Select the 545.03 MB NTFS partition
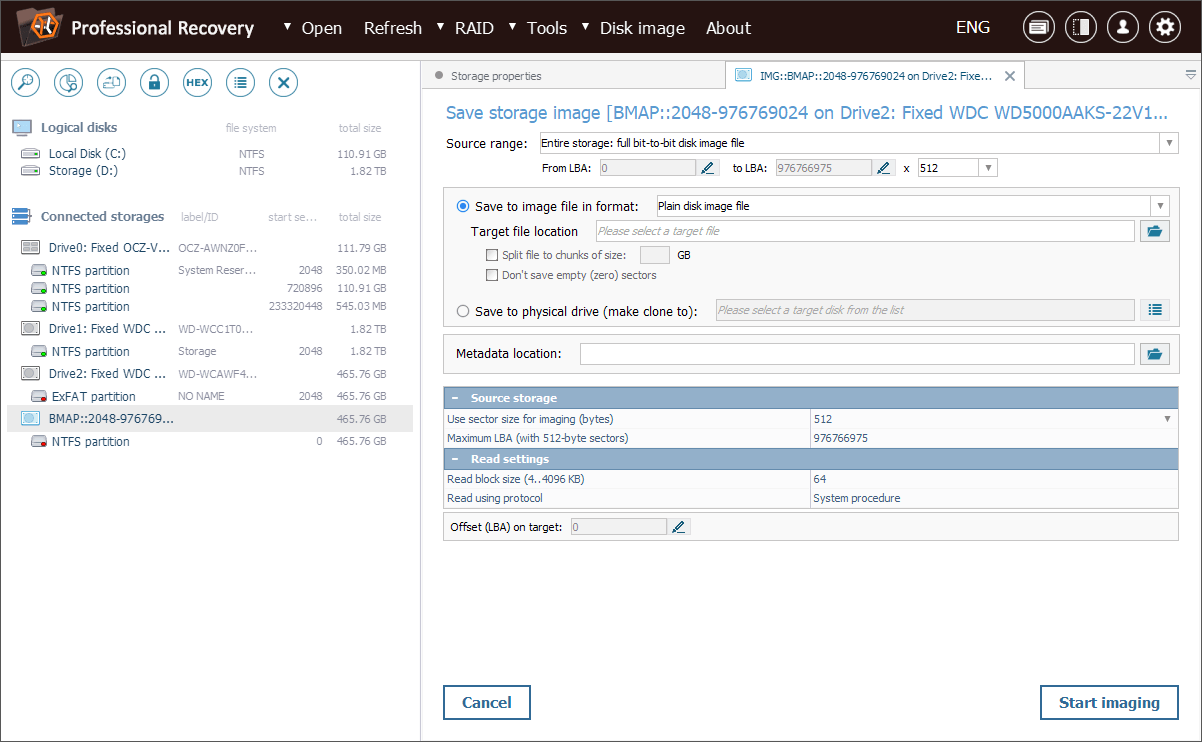1202x742 pixels. tap(208, 306)
